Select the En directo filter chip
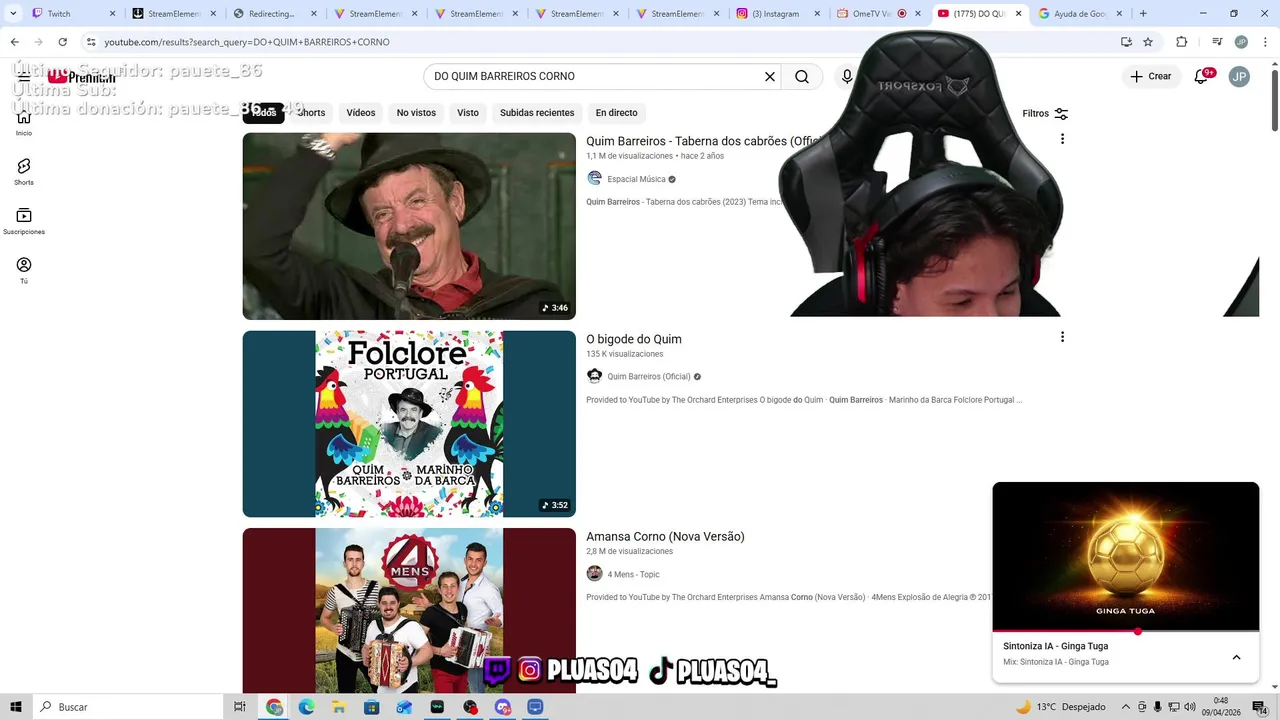1280x720 pixels. [616, 113]
